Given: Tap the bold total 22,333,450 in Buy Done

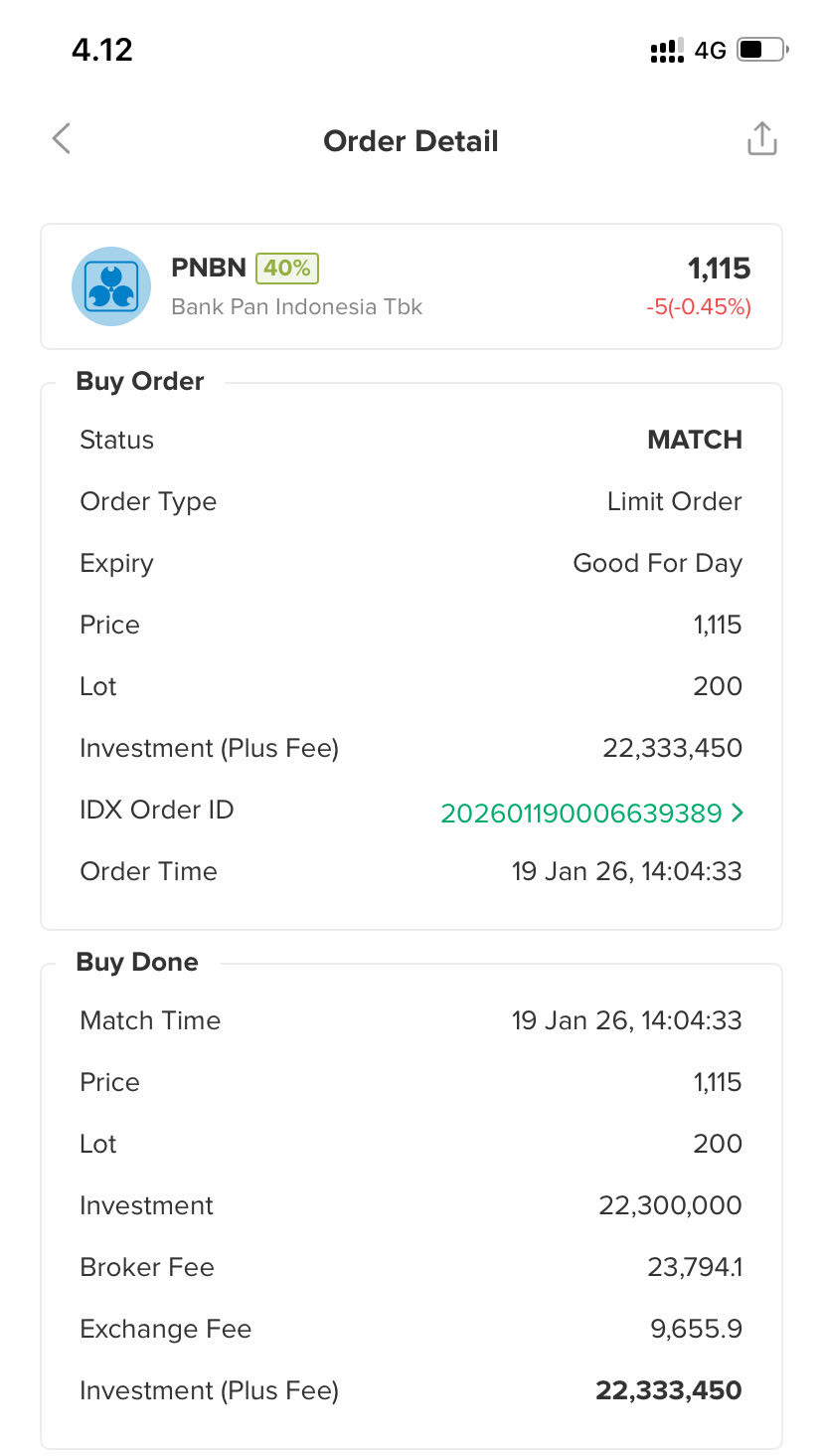Looking at the screenshot, I should (x=668, y=1390).
